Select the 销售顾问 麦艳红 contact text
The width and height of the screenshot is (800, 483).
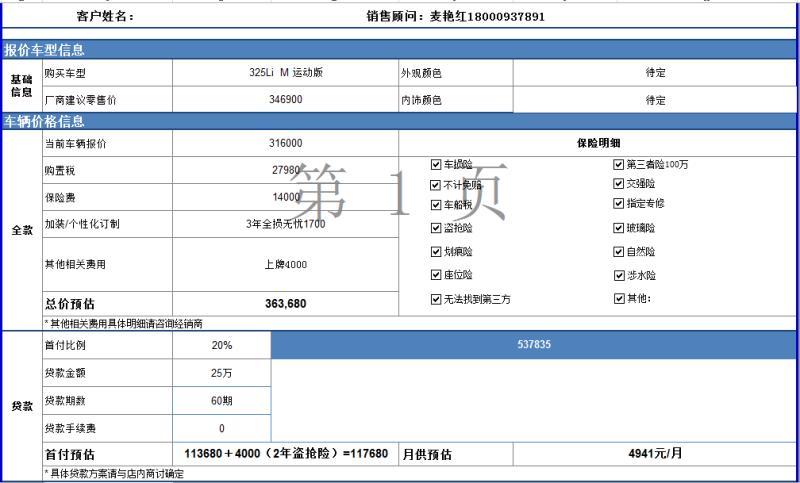(x=455, y=16)
